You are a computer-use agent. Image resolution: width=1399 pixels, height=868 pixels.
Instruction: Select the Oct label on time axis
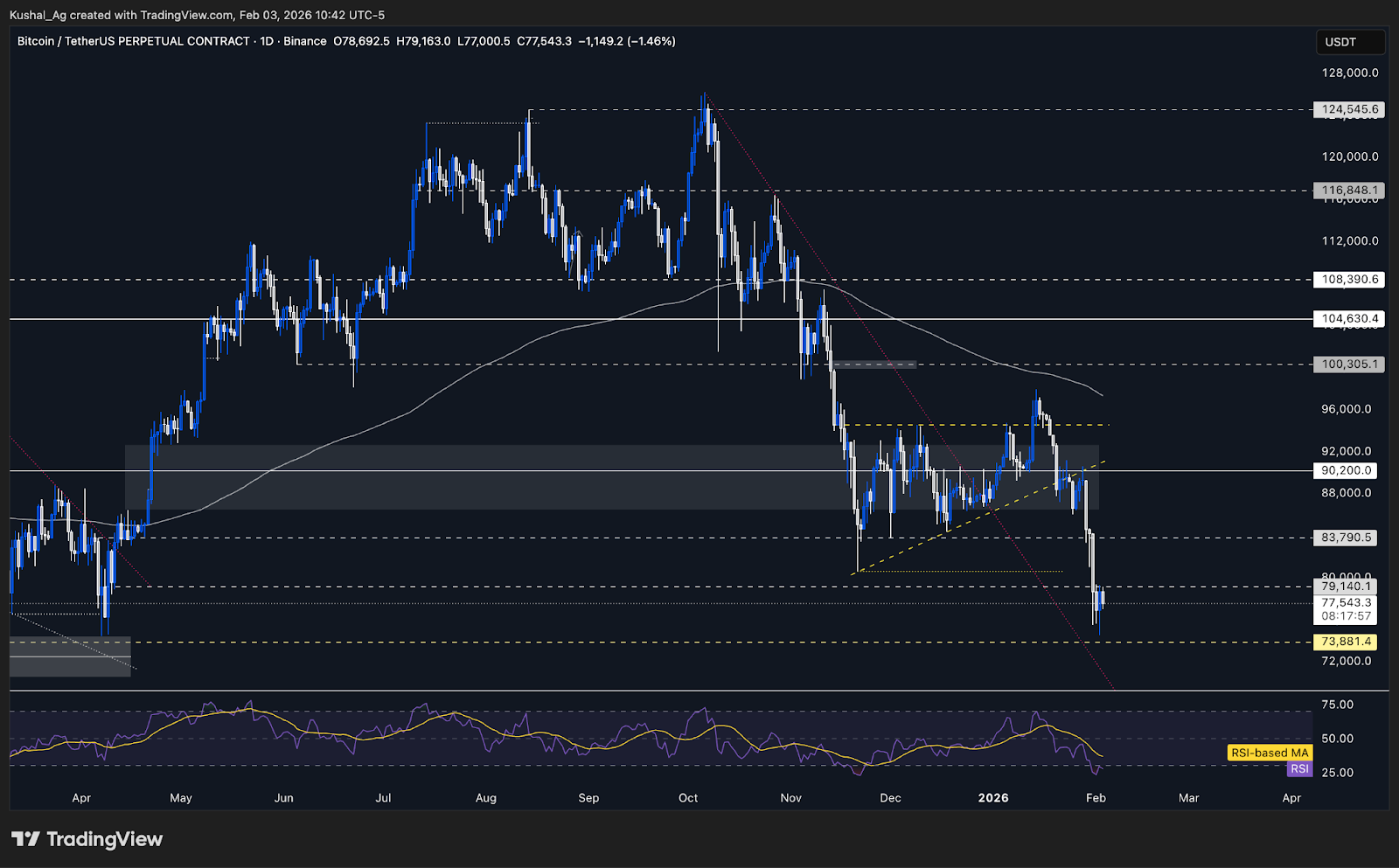pos(688,798)
